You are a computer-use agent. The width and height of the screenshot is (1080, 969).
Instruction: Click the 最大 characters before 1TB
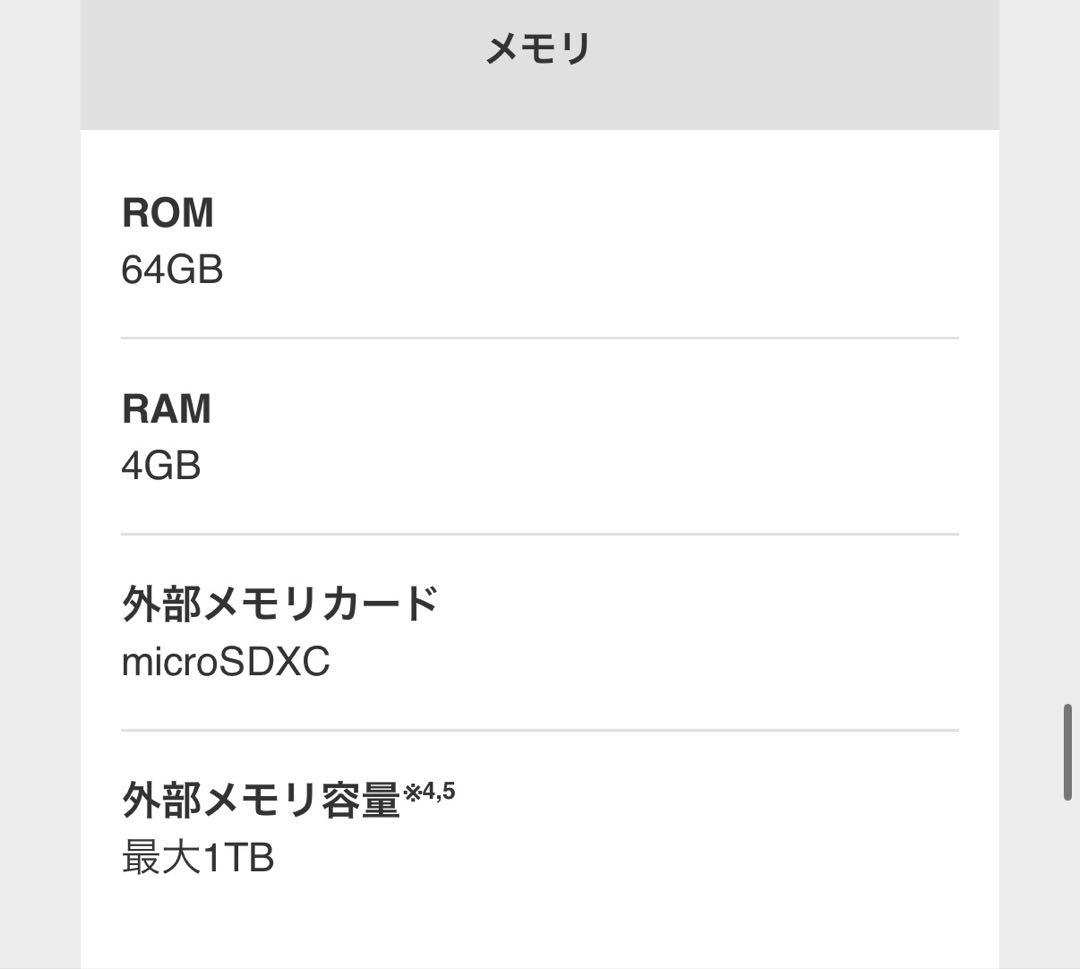pyautogui.click(x=161, y=858)
